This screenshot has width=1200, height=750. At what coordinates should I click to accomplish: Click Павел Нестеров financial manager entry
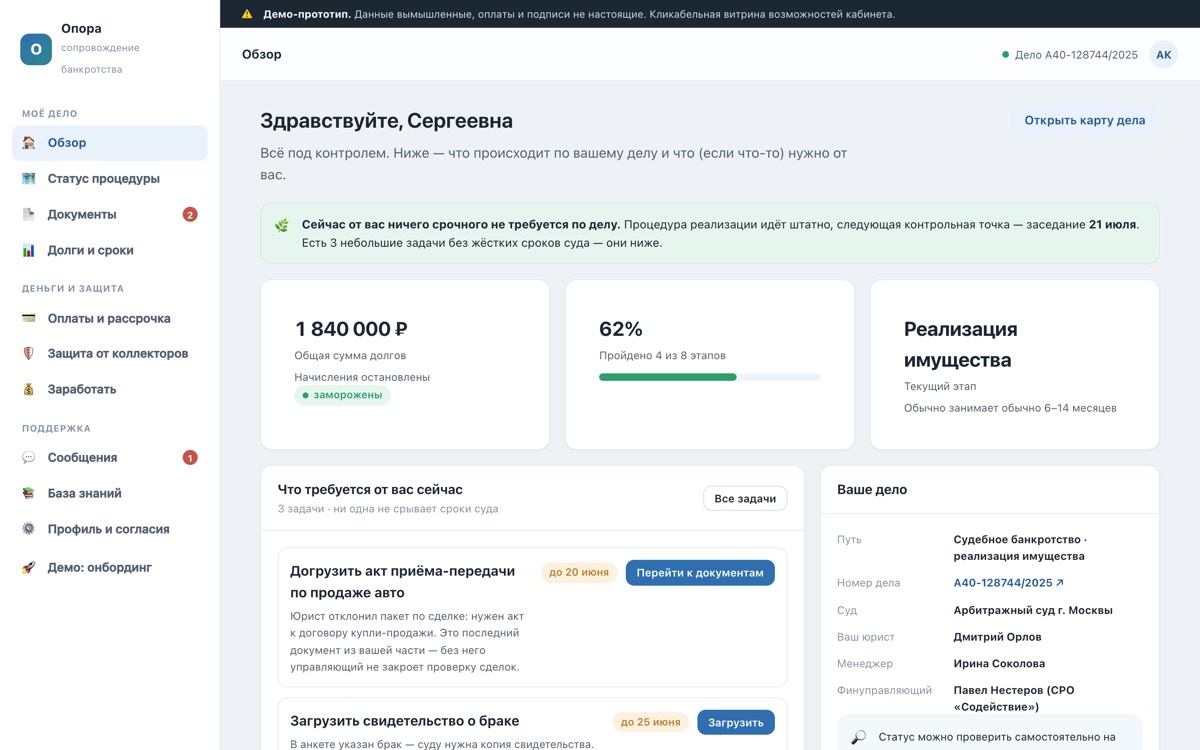point(1014,698)
